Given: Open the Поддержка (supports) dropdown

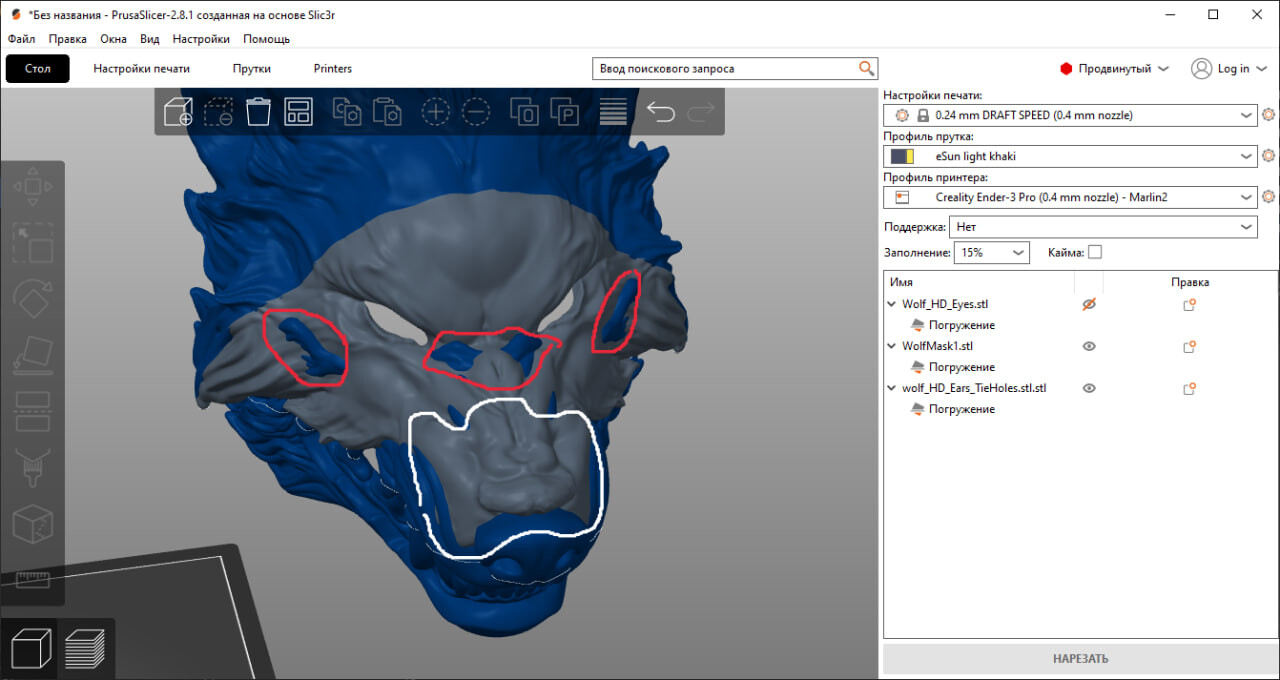Looking at the screenshot, I should coord(1102,227).
